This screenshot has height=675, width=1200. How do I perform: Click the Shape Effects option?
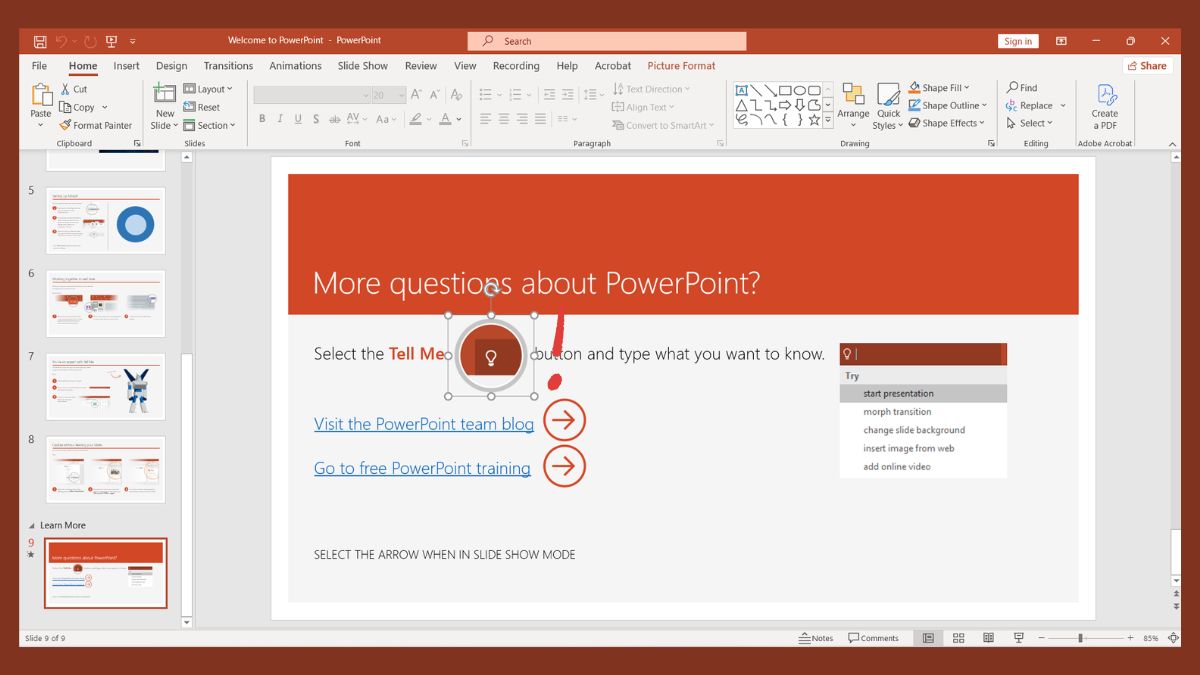tap(946, 123)
